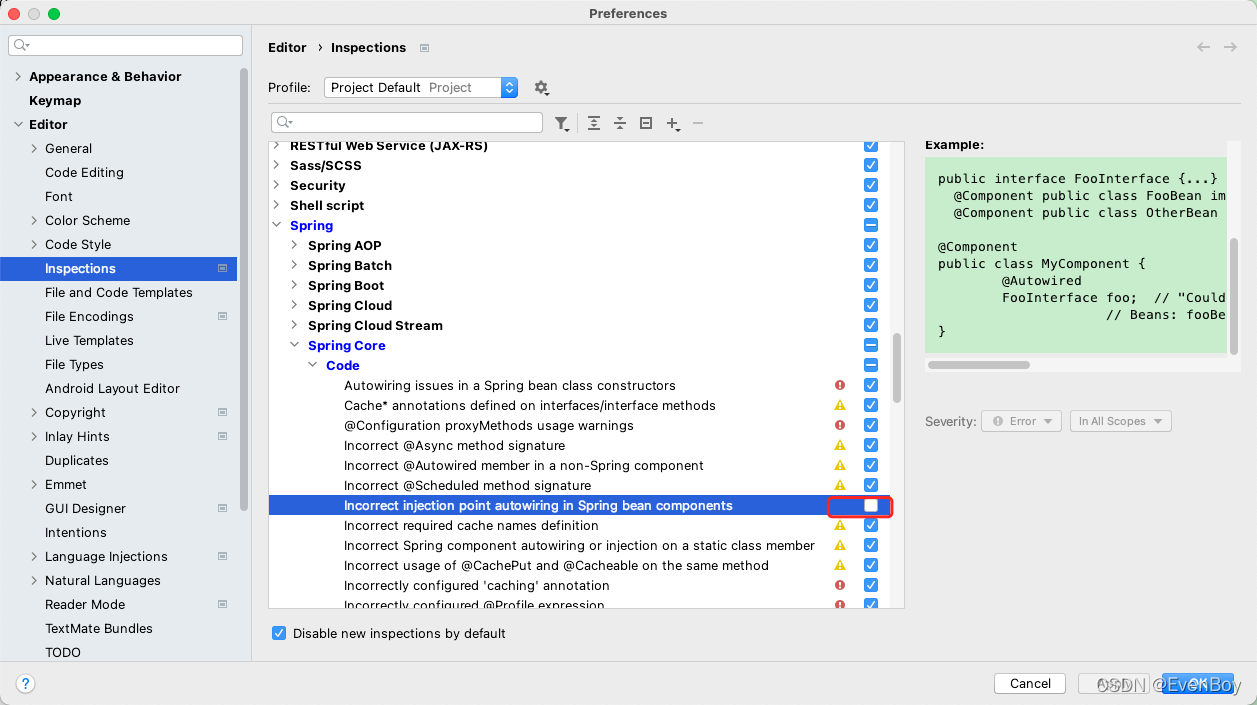The height and width of the screenshot is (705, 1257).
Task: Toggle the Spring group checkbox
Action: 871,225
